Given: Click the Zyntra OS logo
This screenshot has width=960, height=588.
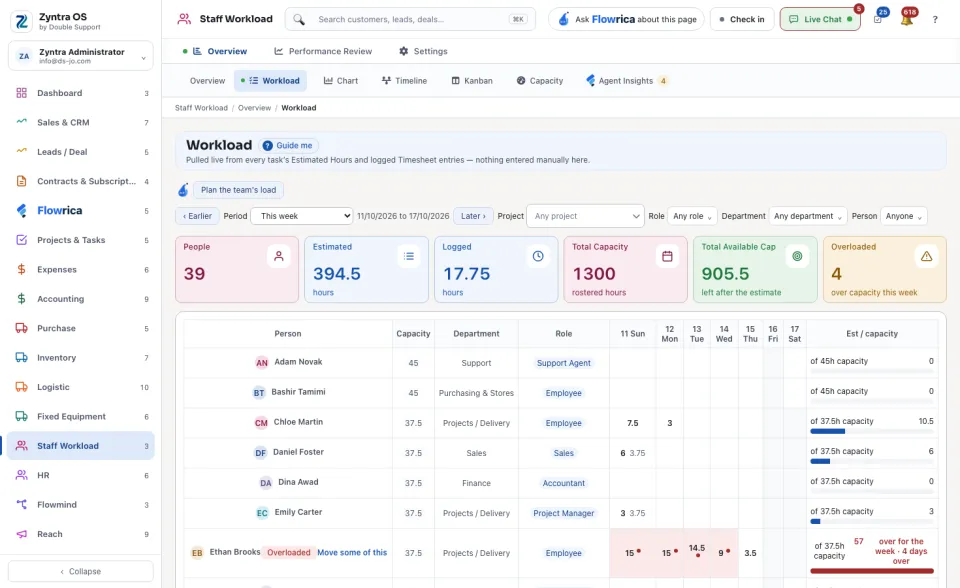Looking at the screenshot, I should click(21, 21).
